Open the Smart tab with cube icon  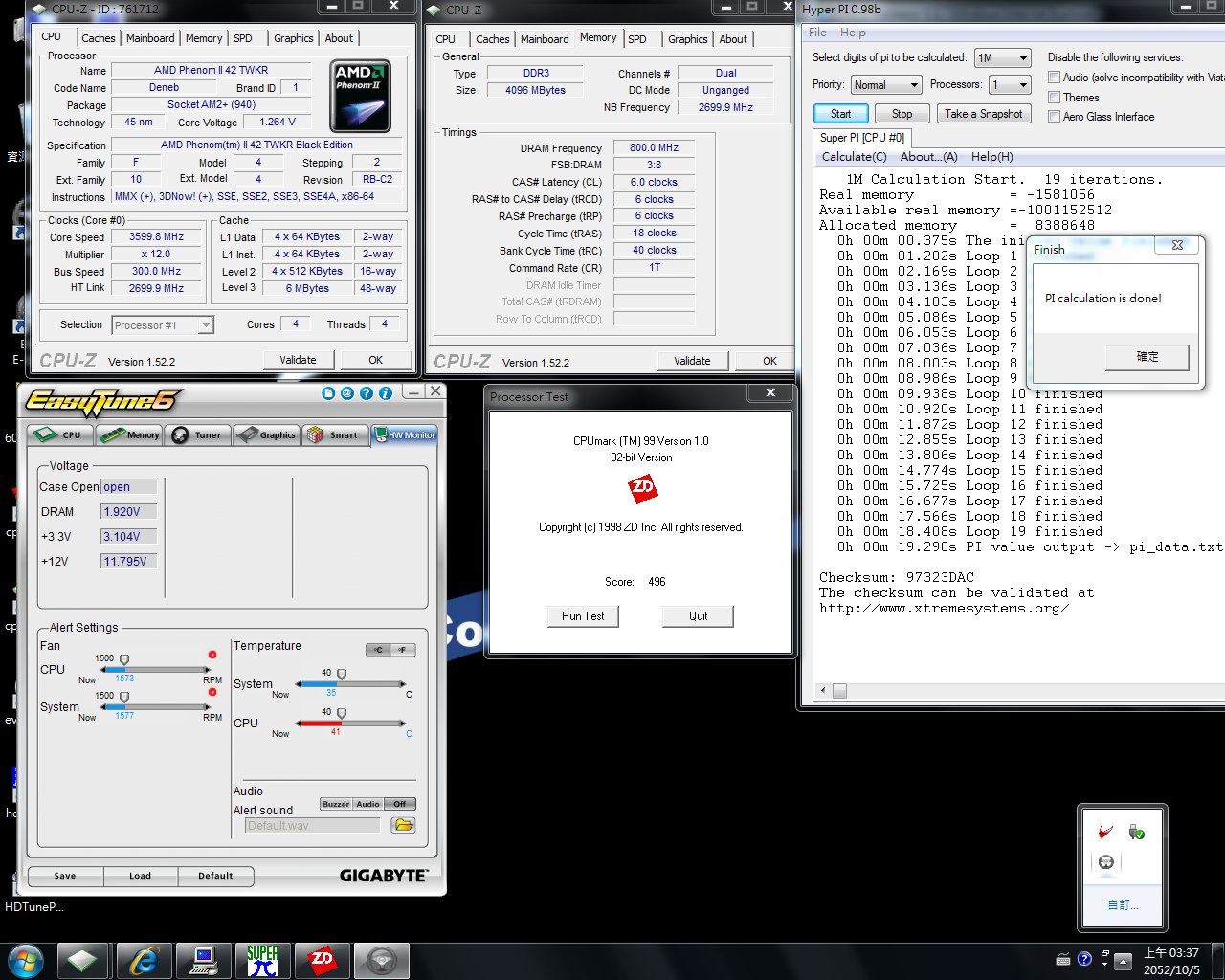(332, 434)
